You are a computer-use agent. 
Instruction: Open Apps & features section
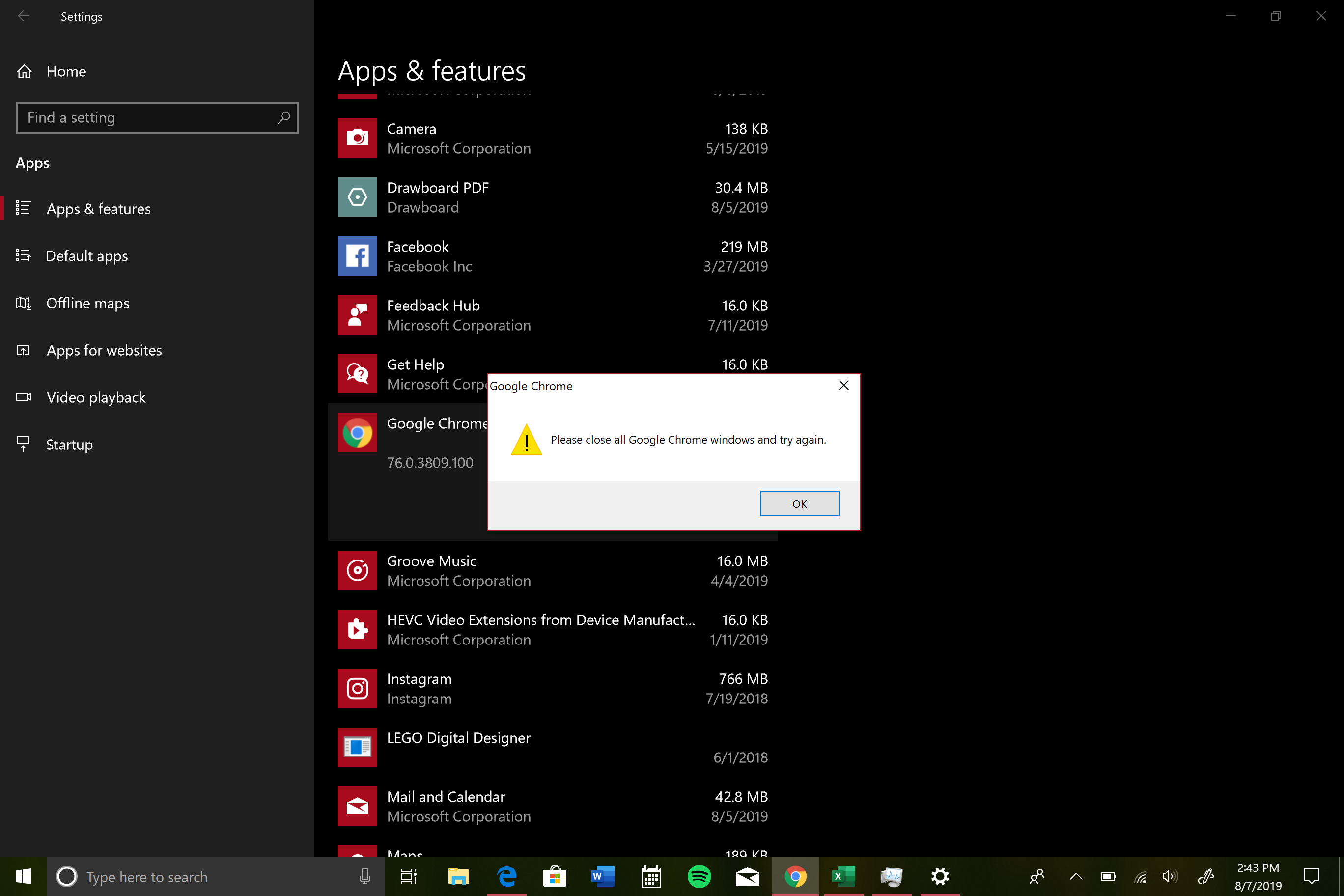[157, 209]
